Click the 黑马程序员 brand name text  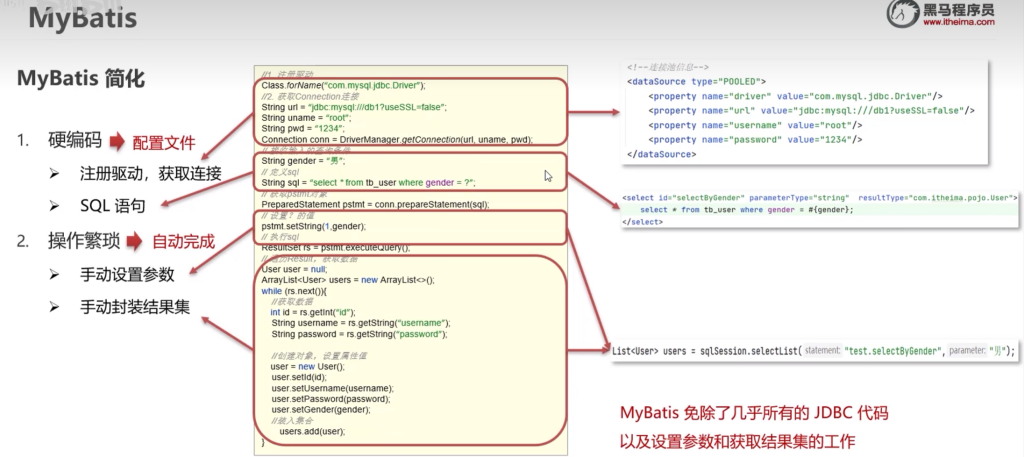[959, 9]
